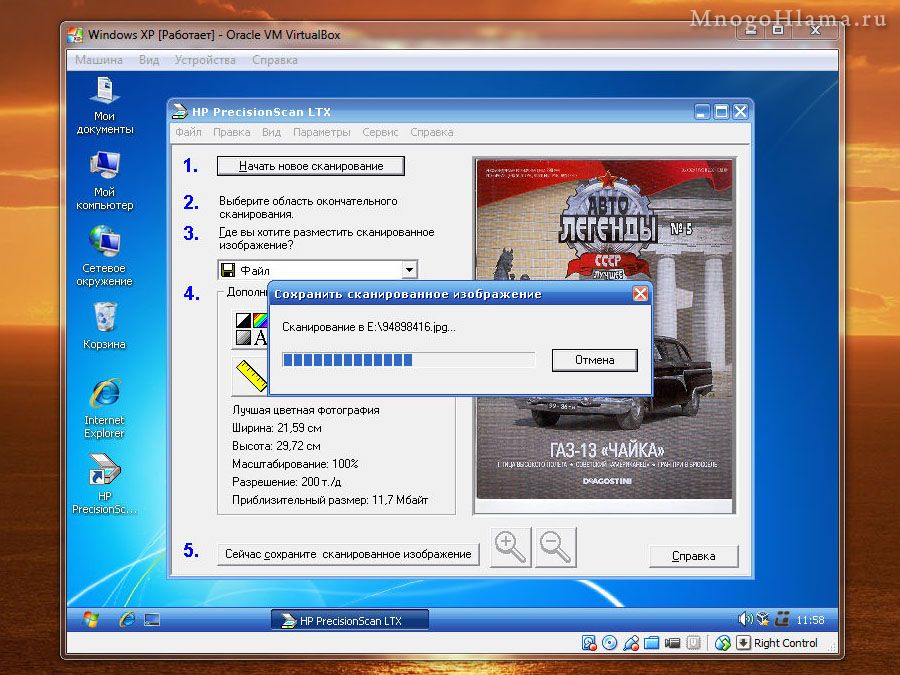Image resolution: width=900 pixels, height=675 pixels.
Task: Open VirtualBox Машина menu
Action: coord(99,60)
